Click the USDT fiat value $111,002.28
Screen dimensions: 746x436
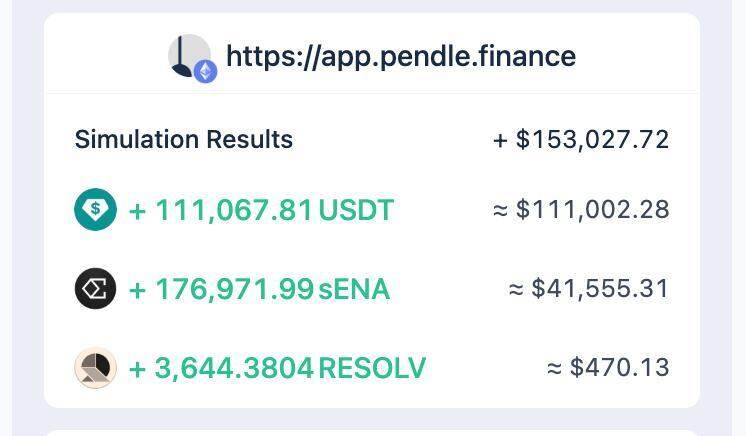click(x=592, y=210)
